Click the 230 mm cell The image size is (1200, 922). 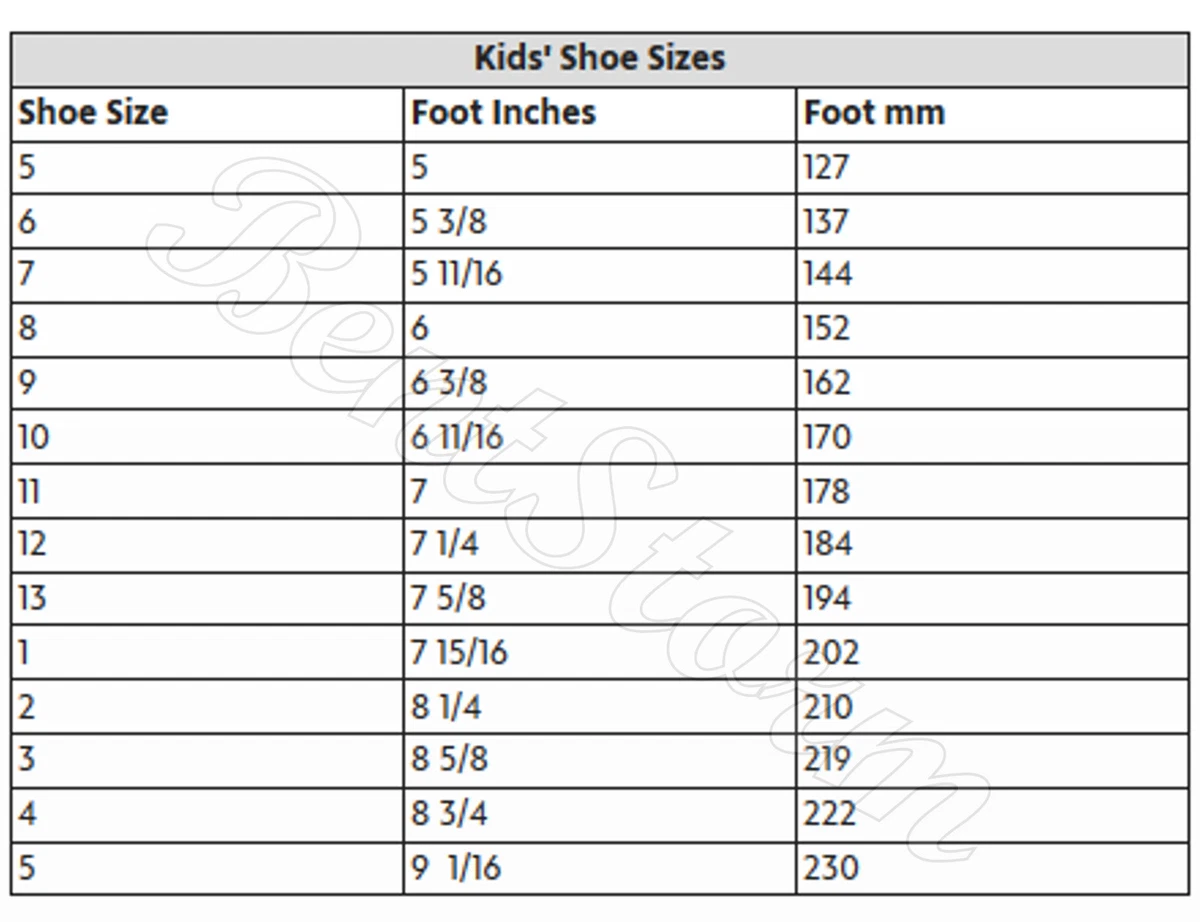[992, 868]
